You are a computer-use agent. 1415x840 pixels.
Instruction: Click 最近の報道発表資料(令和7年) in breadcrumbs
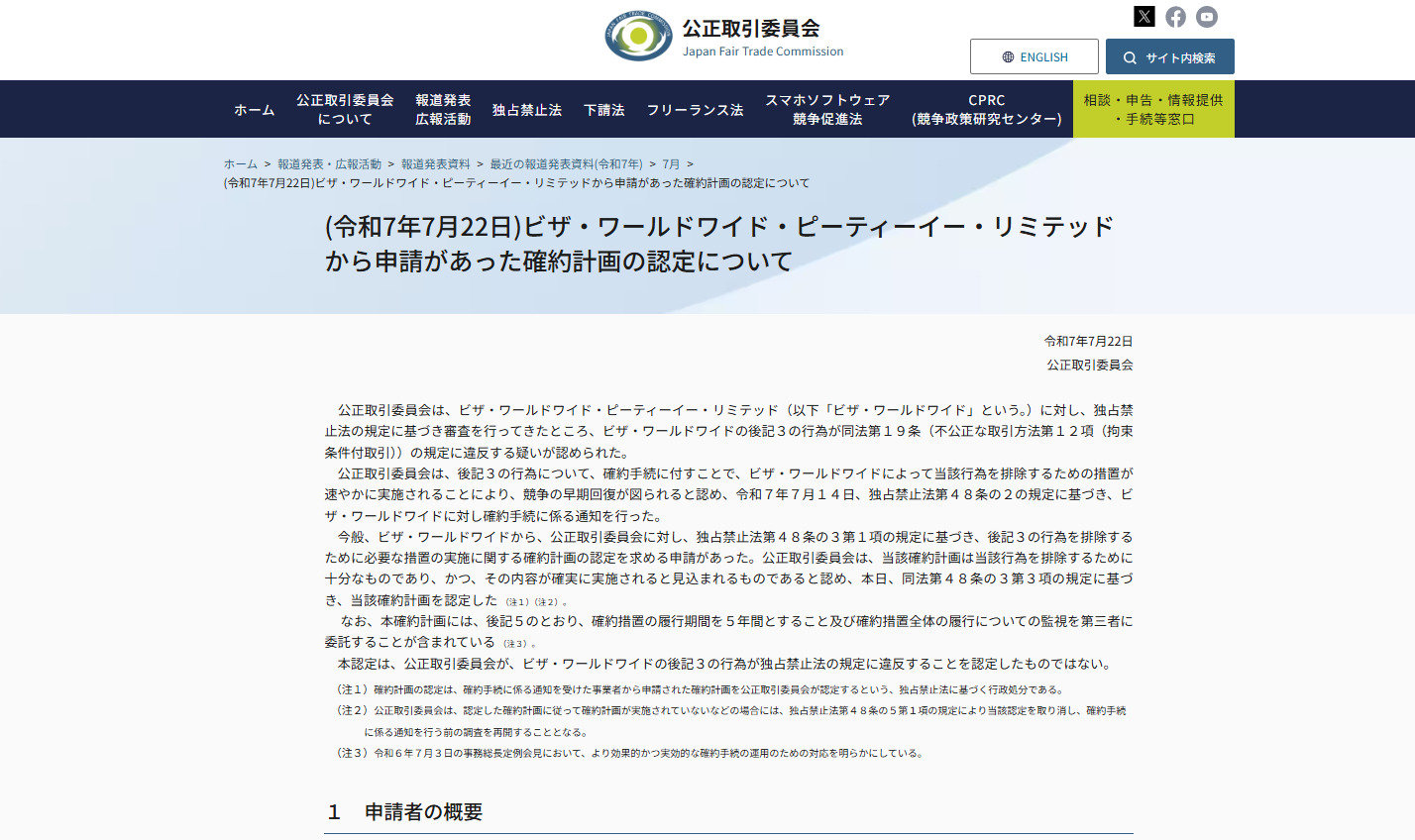pyautogui.click(x=564, y=163)
